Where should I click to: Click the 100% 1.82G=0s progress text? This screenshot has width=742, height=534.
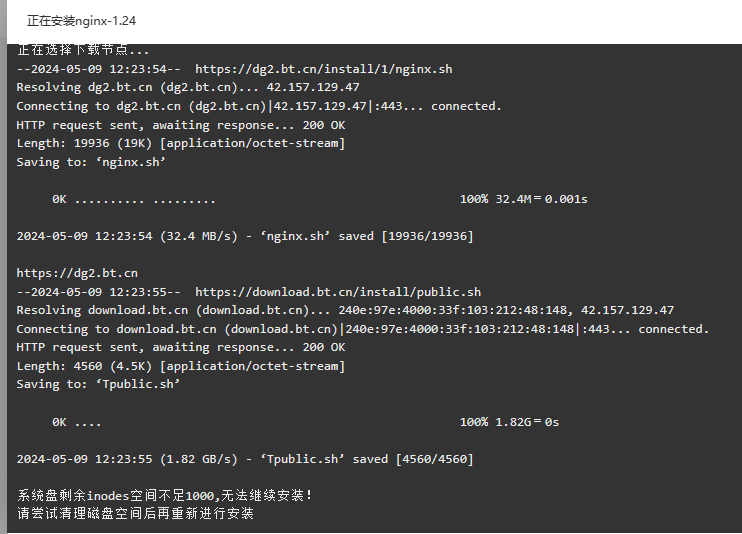tap(509, 422)
